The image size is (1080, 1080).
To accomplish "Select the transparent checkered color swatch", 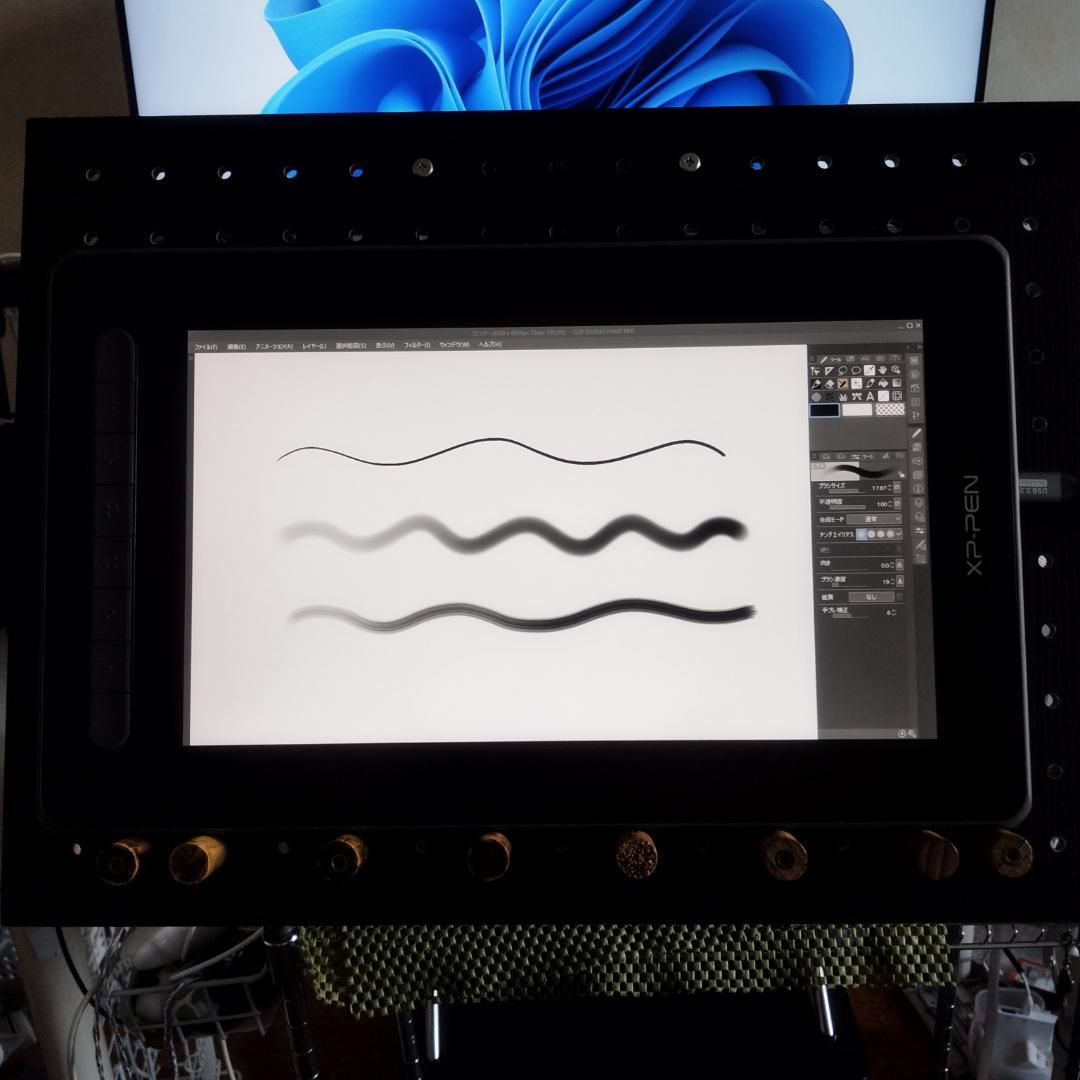I will (890, 410).
